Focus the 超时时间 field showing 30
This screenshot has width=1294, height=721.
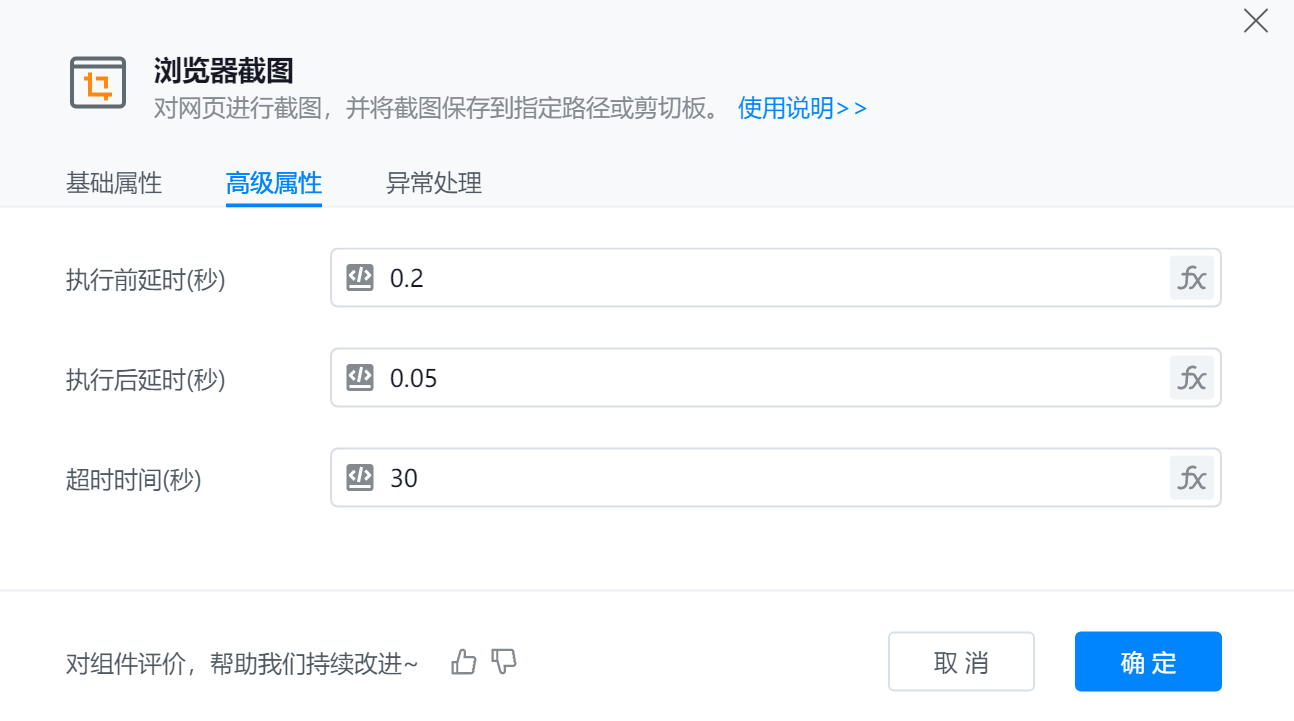coord(760,478)
